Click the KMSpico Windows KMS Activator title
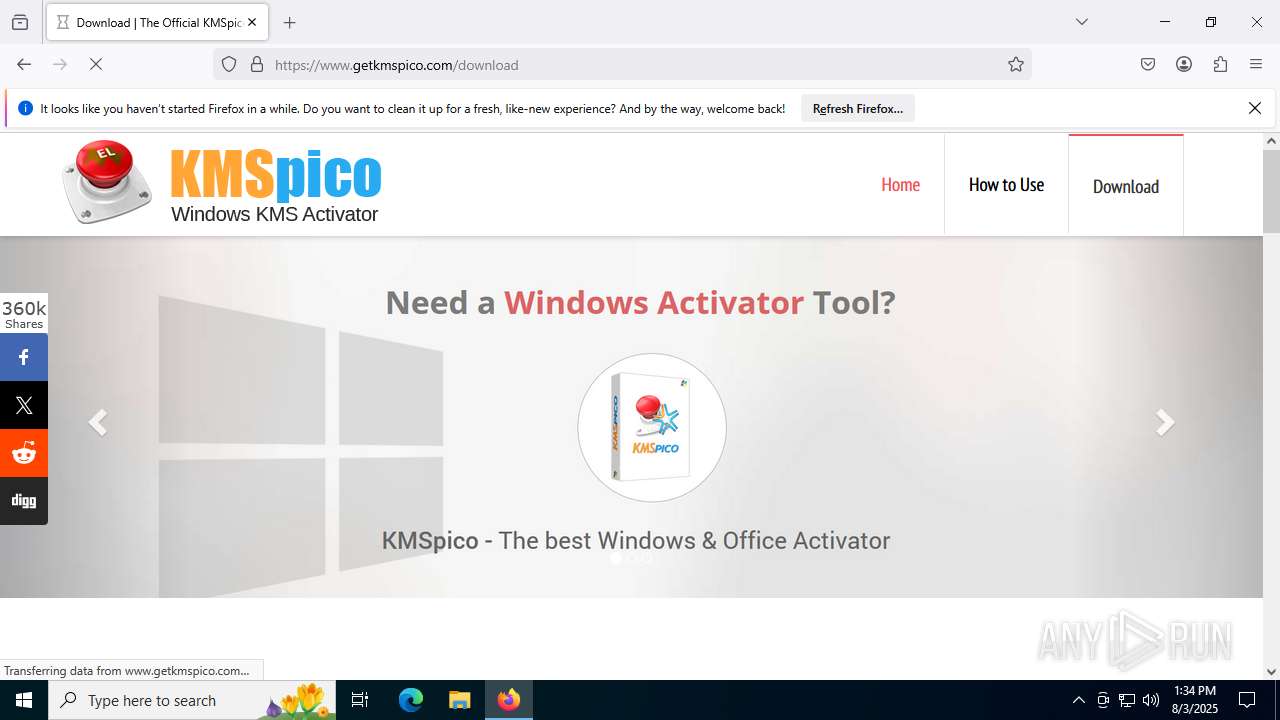Image resolution: width=1280 pixels, height=720 pixels. 275,186
